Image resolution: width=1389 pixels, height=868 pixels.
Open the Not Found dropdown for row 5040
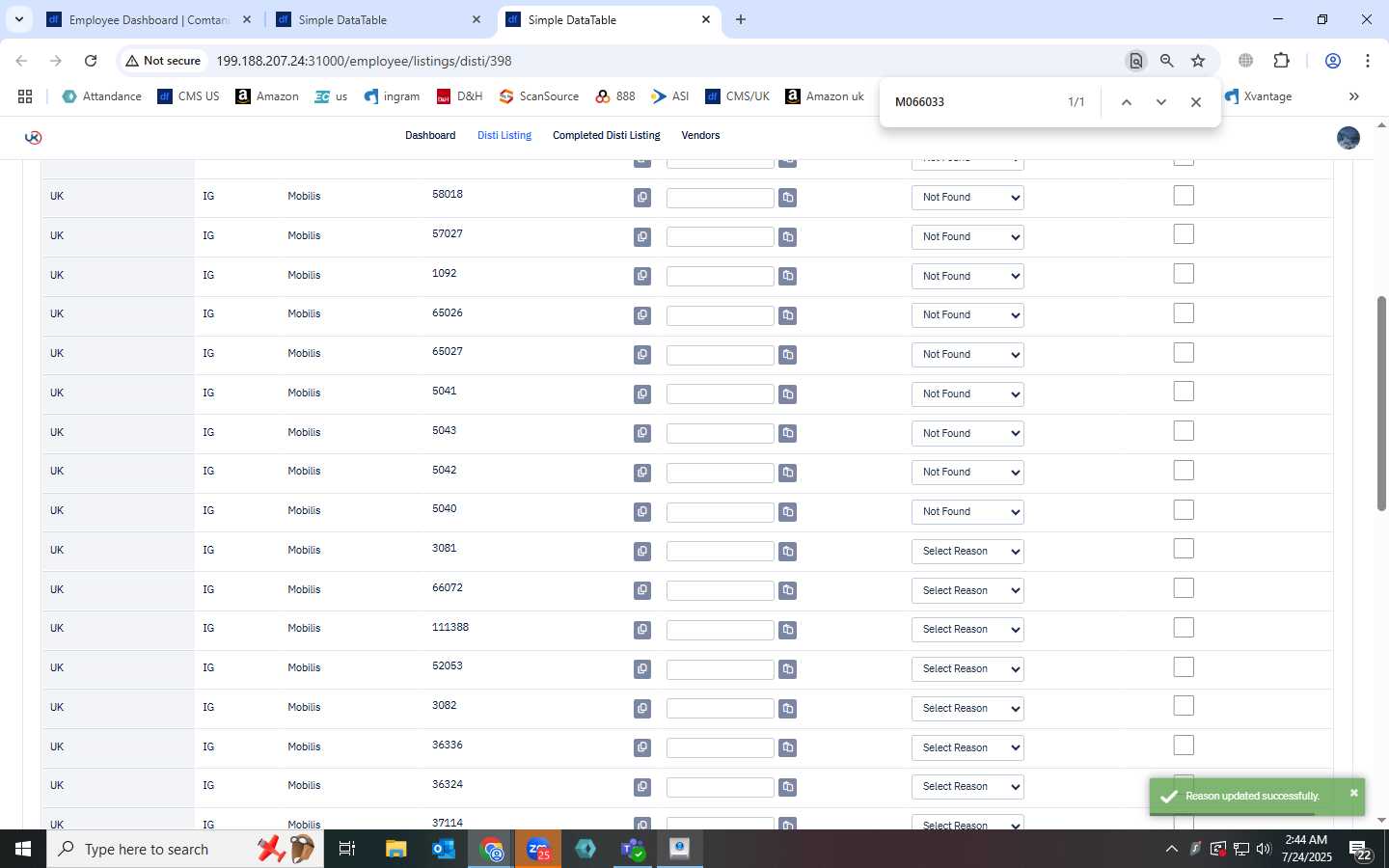tap(967, 512)
